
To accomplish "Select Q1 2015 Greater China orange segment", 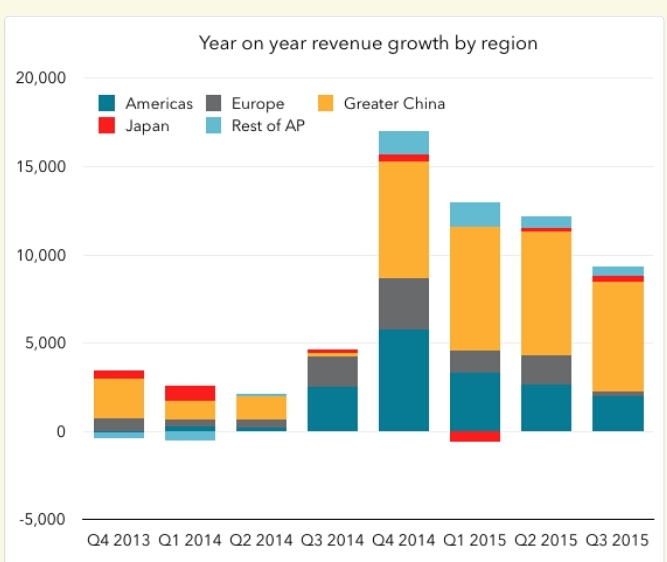I will click(x=475, y=289).
